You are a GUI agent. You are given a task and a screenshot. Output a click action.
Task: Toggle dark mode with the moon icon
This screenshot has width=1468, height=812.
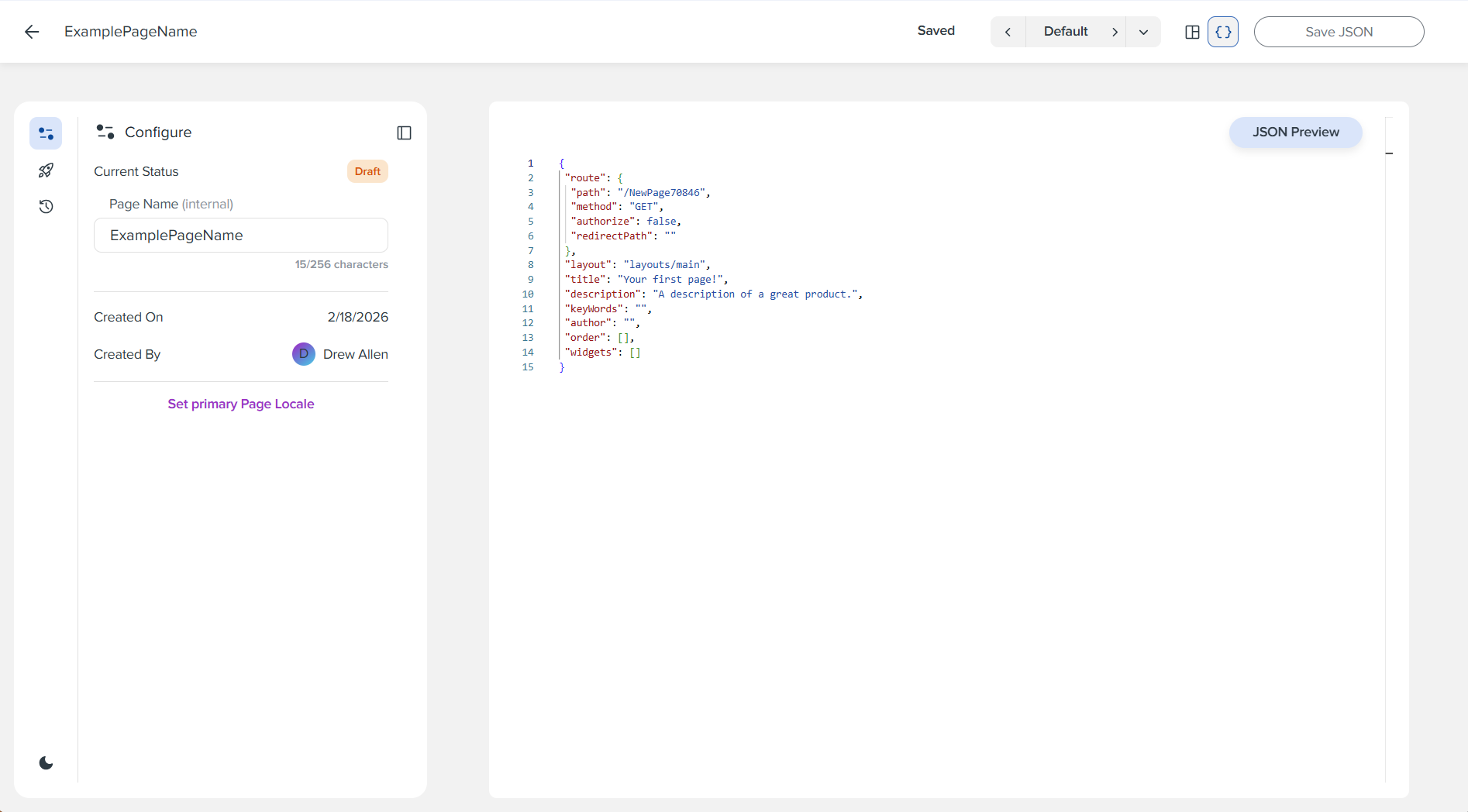coord(46,762)
